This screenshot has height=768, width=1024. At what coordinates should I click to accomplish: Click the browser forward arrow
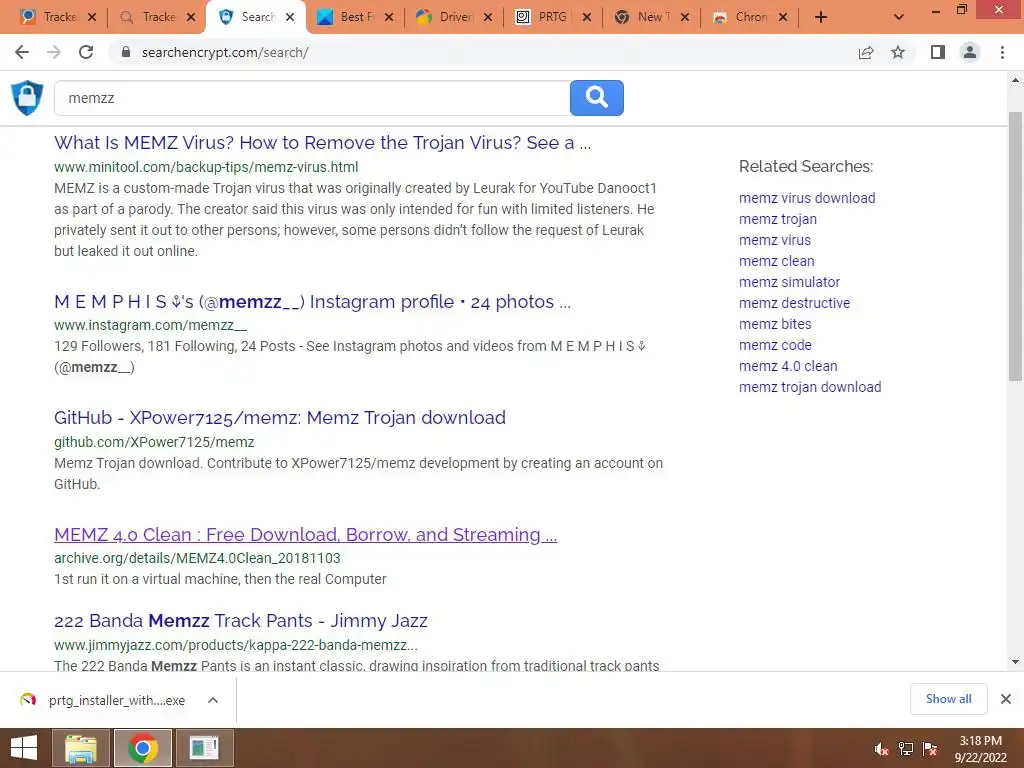[54, 52]
